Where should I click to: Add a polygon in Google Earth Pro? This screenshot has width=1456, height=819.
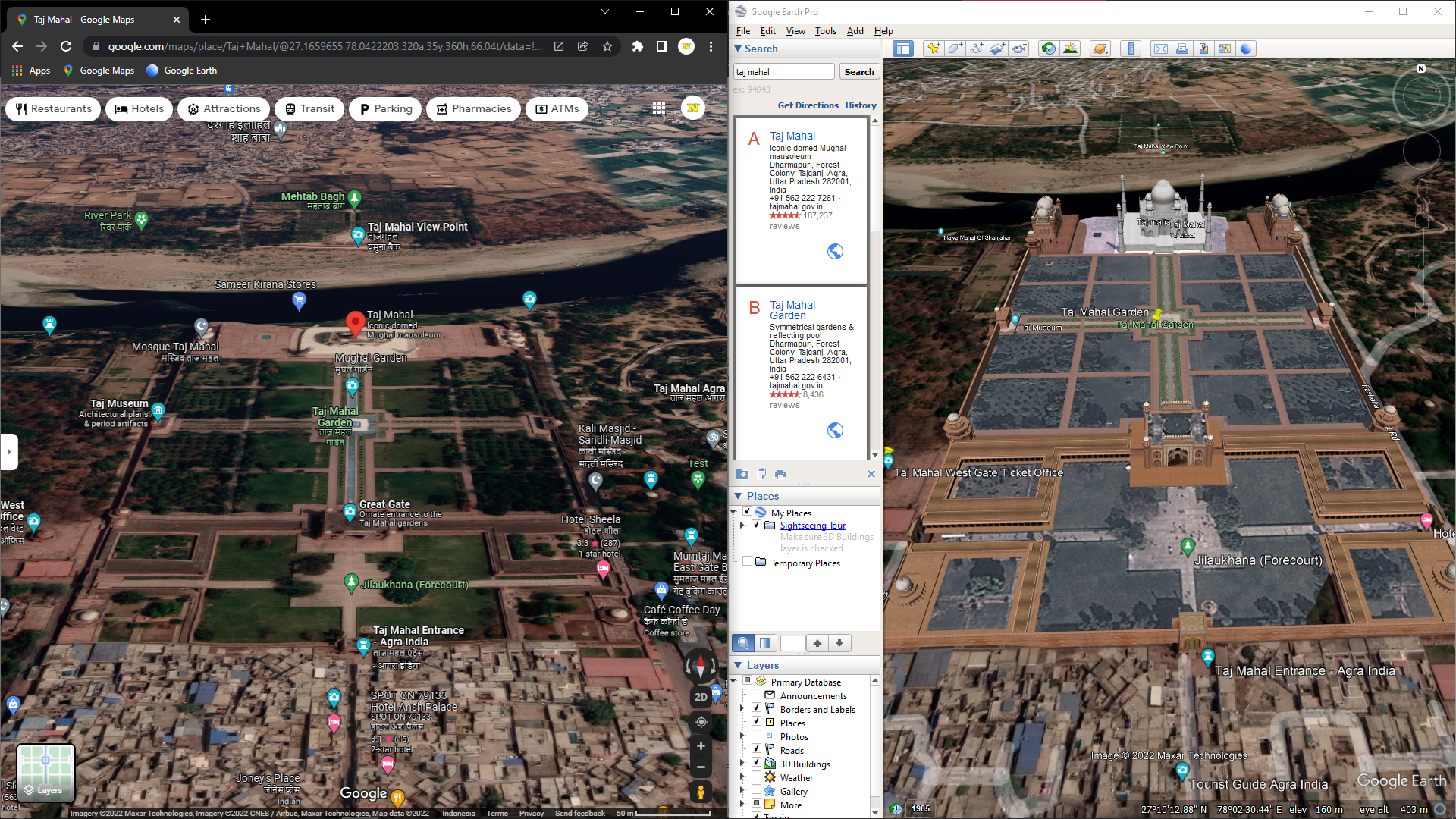coord(955,49)
